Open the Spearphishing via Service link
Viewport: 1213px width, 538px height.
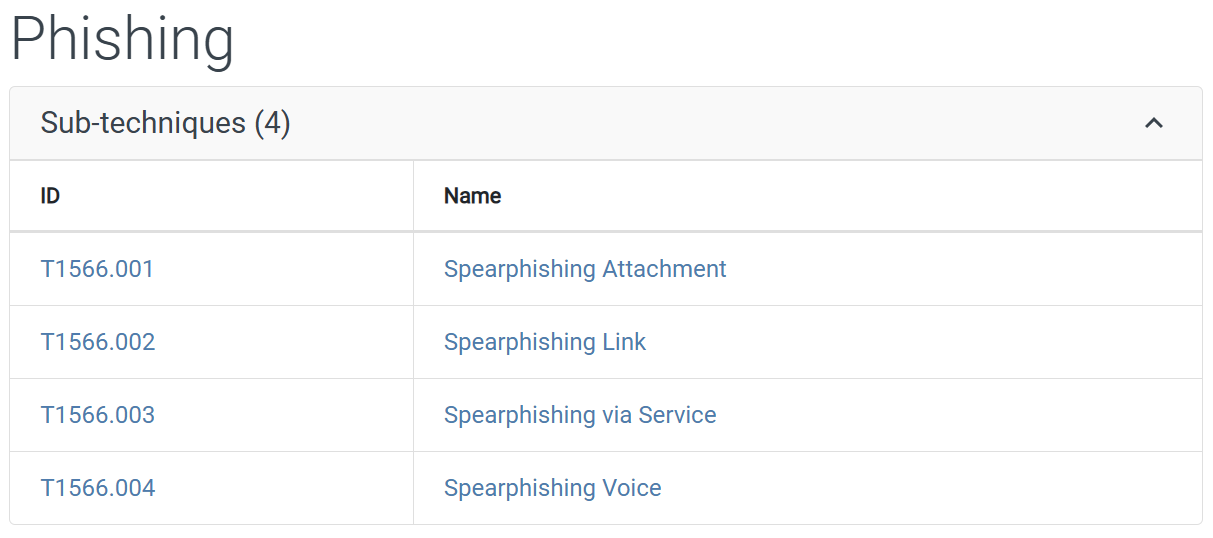click(580, 415)
